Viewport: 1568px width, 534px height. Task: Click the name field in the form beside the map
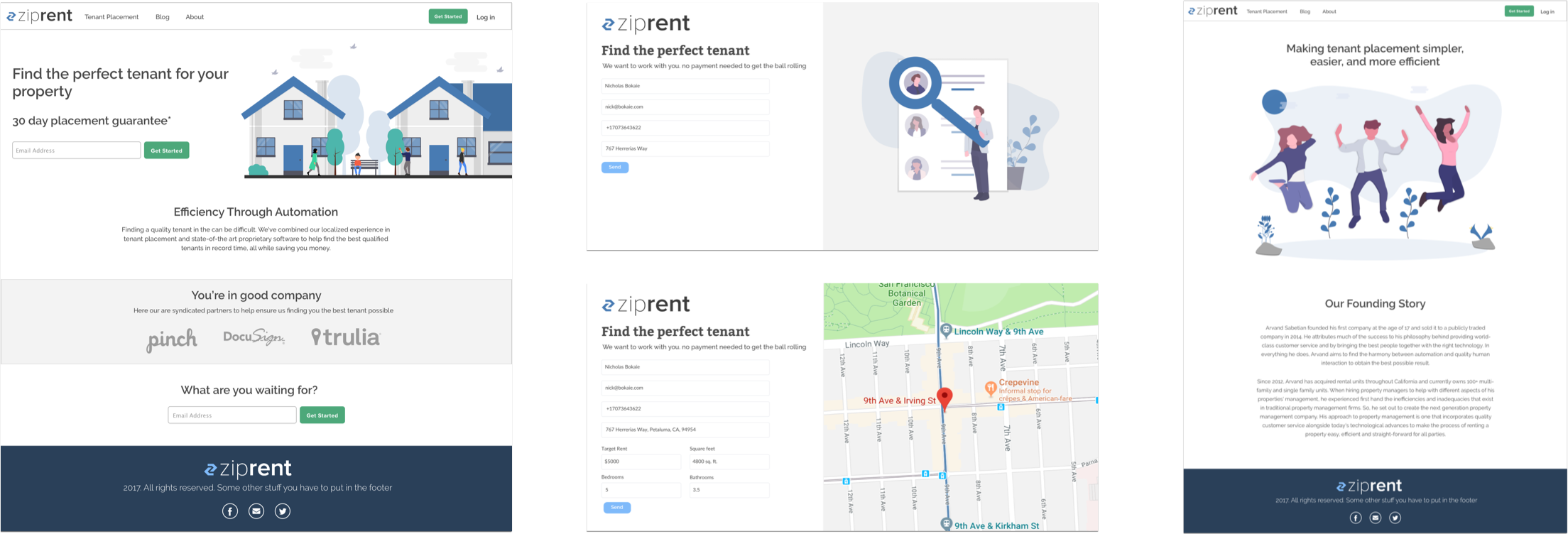tap(685, 367)
